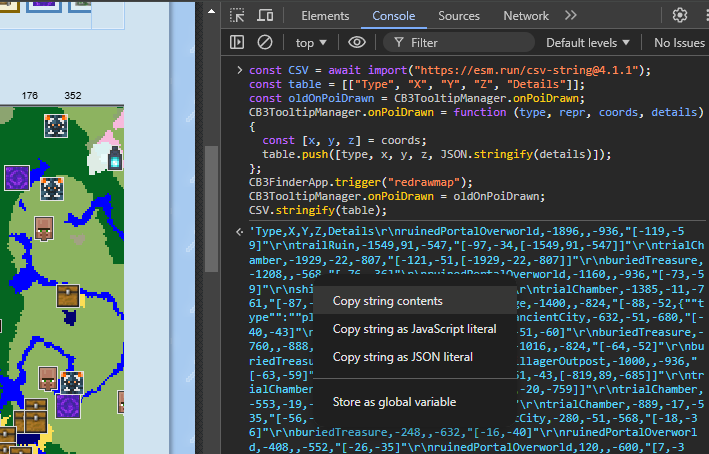Switch to the Elements tab
The image size is (709, 454).
[325, 16]
